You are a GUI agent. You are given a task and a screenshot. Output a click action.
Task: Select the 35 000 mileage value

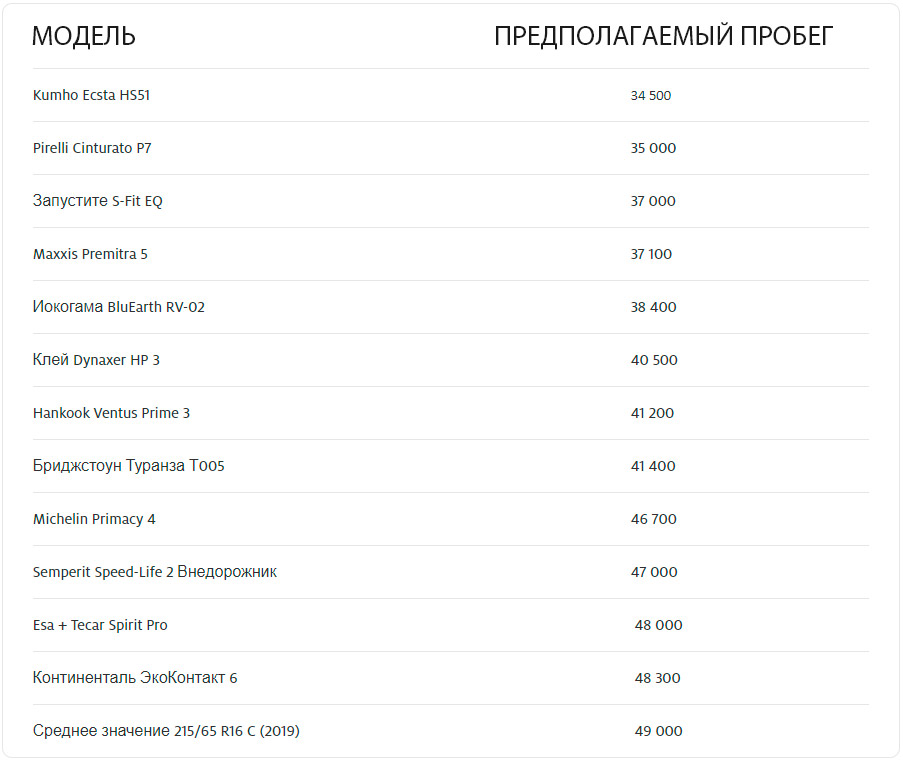[653, 148]
